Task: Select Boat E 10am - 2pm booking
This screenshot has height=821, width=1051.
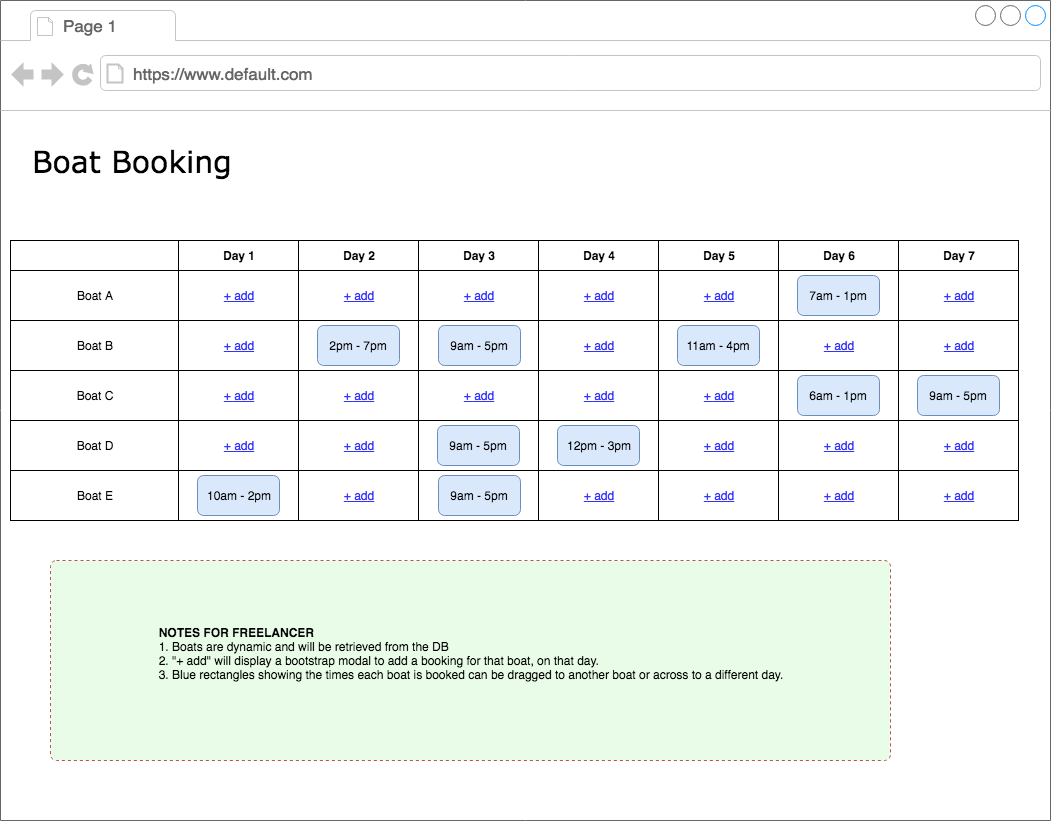Action: pyautogui.click(x=238, y=496)
